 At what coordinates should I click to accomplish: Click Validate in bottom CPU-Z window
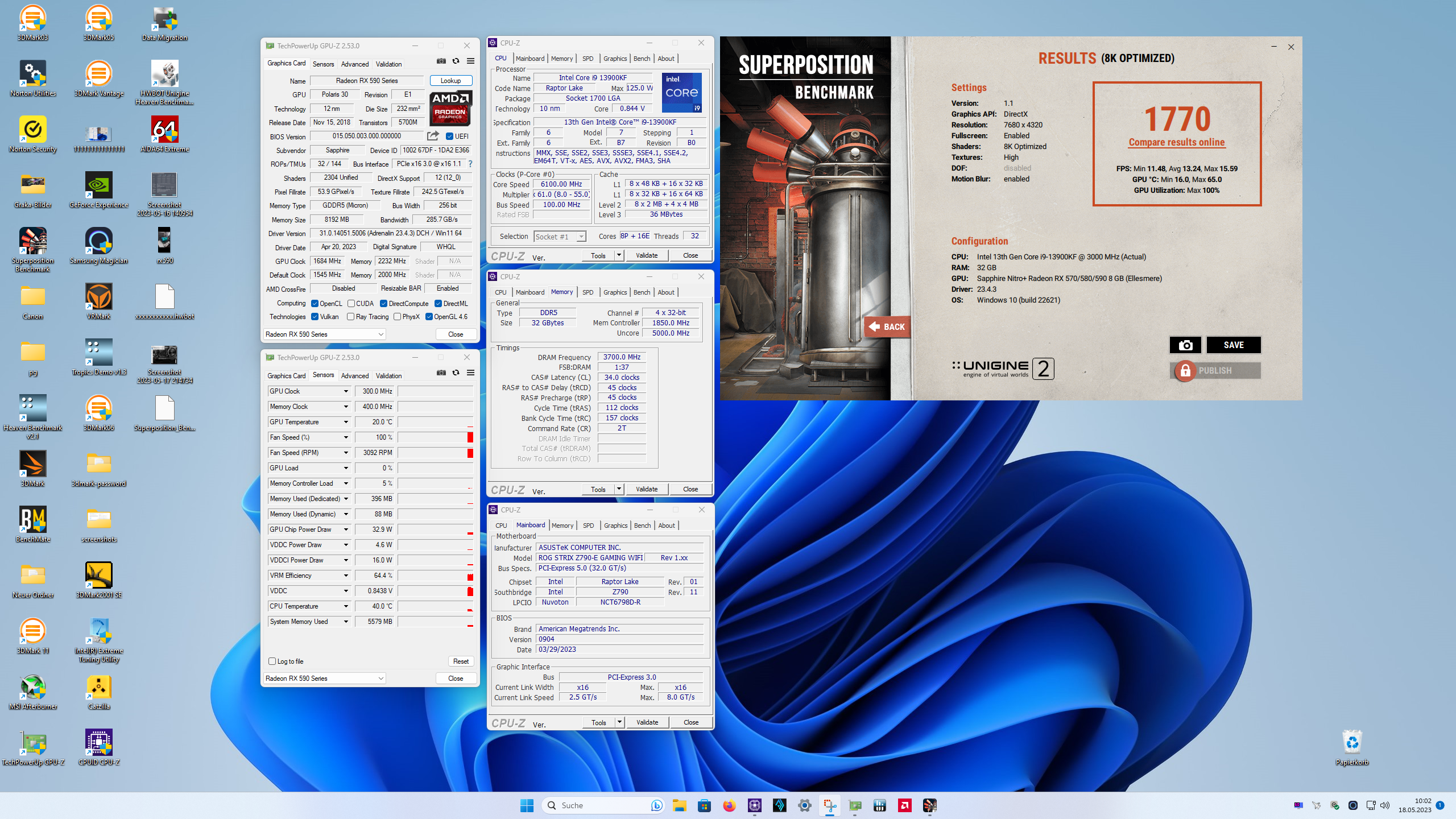click(x=647, y=722)
